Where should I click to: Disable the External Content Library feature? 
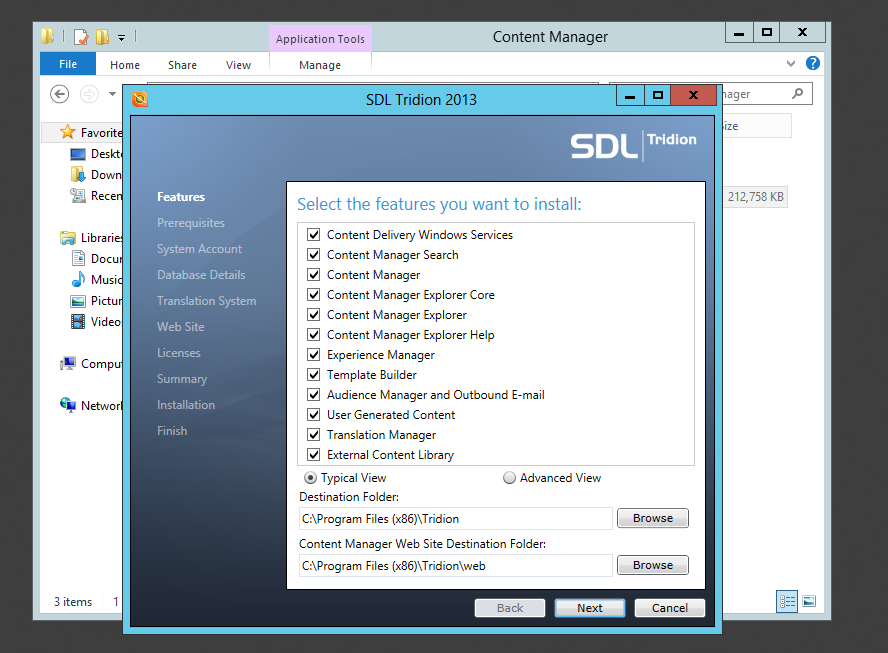coord(314,455)
